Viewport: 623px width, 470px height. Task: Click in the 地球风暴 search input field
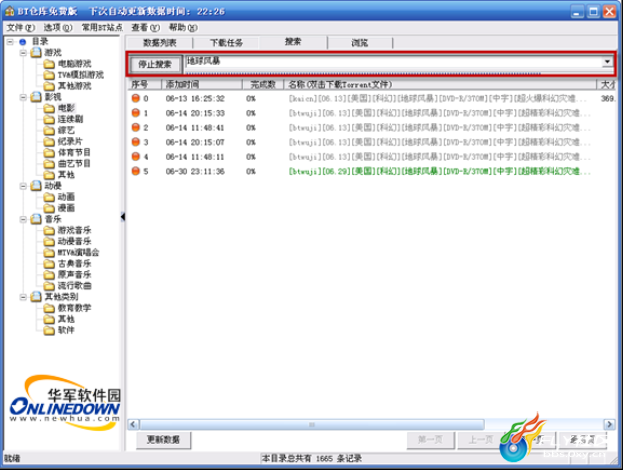(x=393, y=62)
